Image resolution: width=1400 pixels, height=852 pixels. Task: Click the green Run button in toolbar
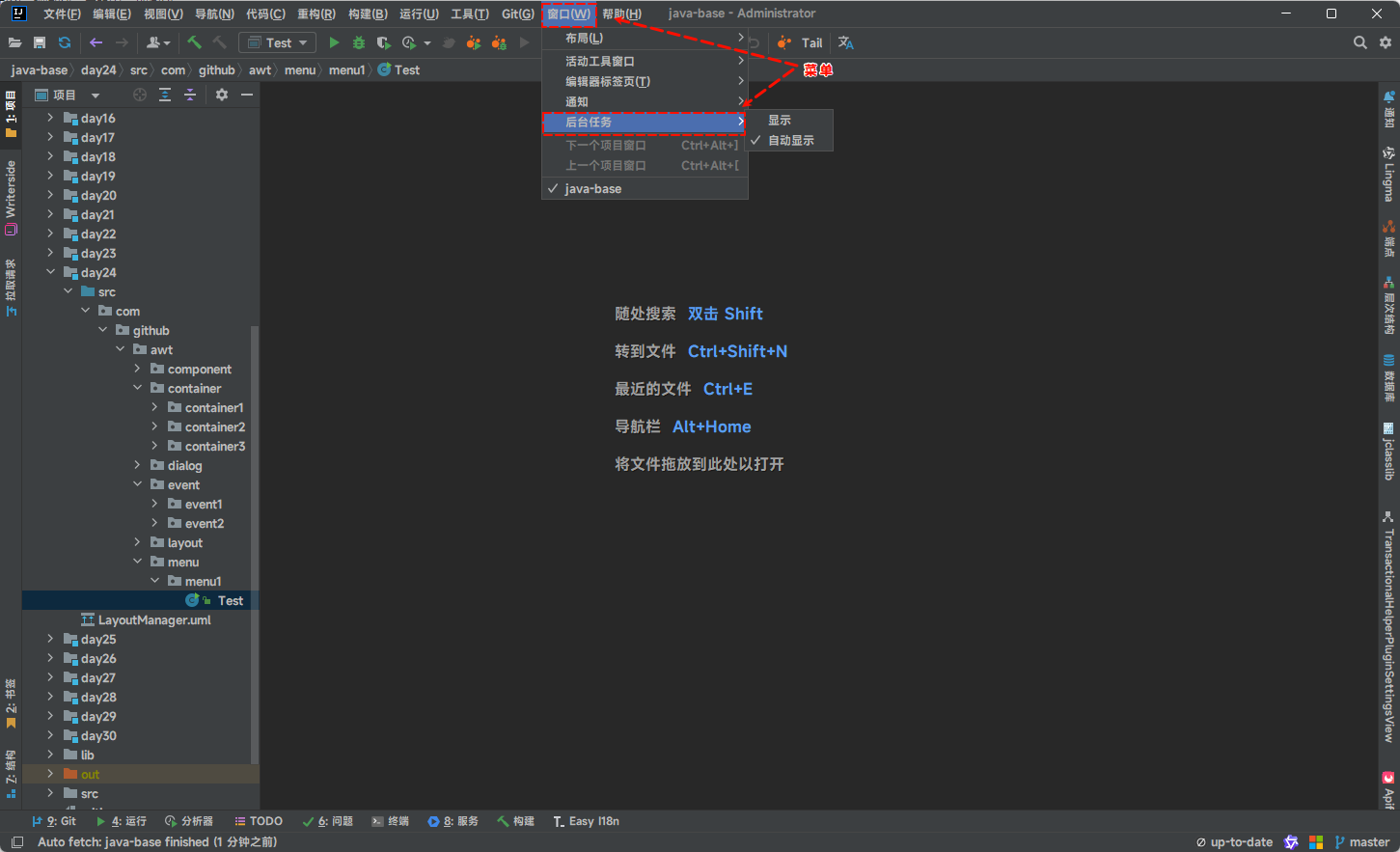coord(334,42)
